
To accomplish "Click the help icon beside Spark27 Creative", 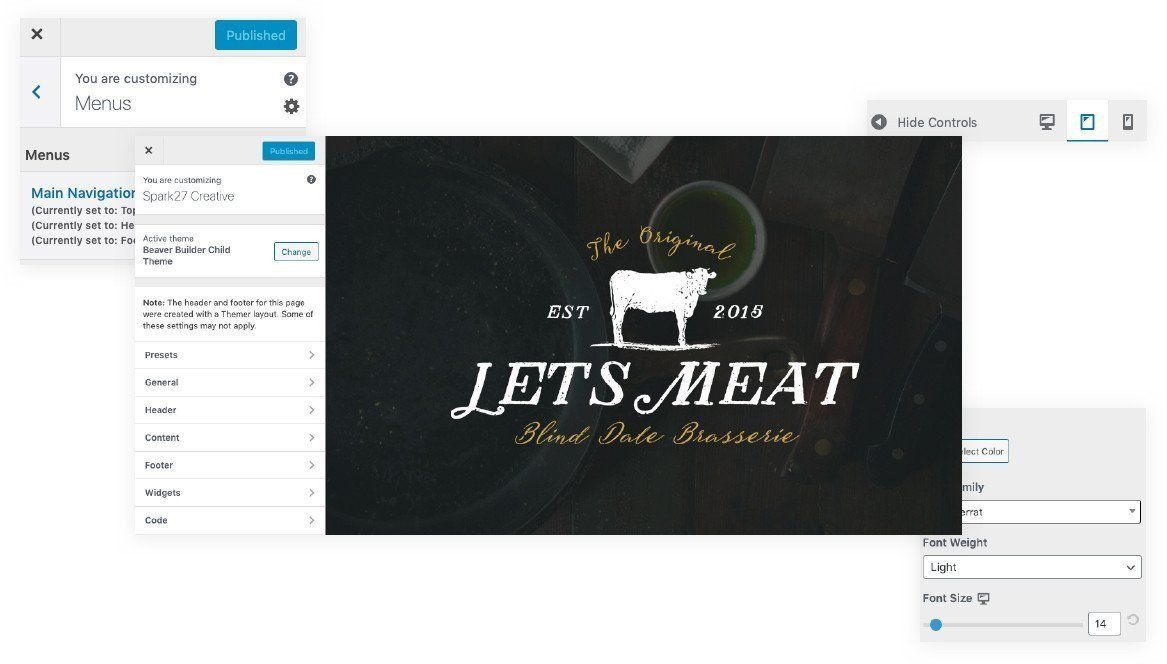I will 311,179.
